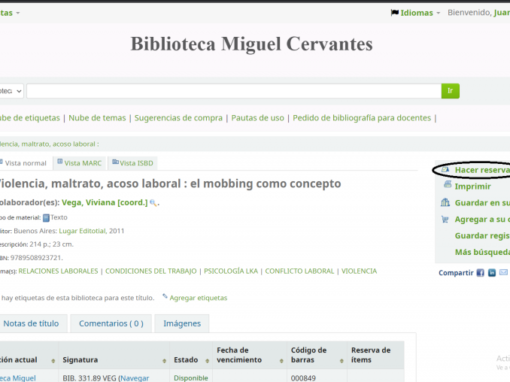
Task: Open the Pautas de uso link
Action: (258, 118)
